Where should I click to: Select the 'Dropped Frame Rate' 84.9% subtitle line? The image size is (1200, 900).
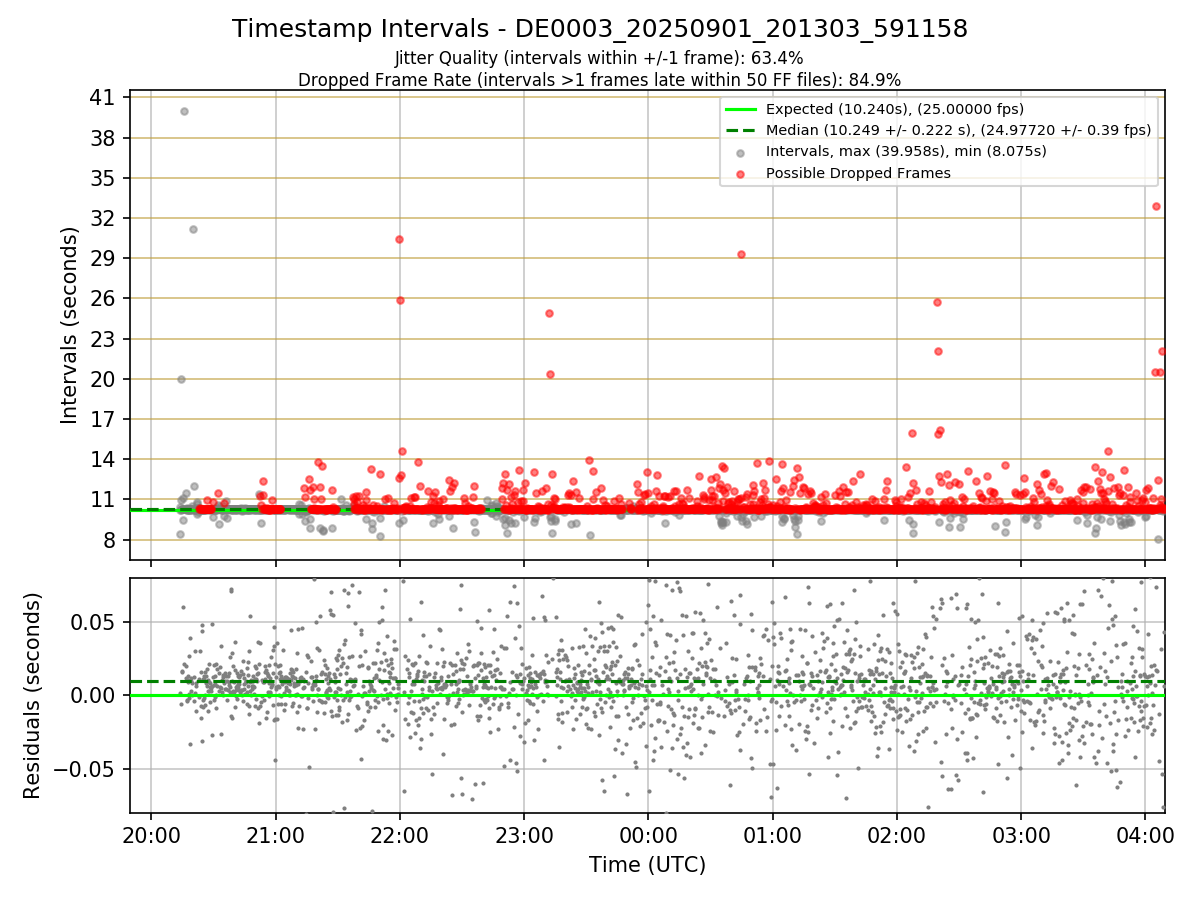coord(599,79)
